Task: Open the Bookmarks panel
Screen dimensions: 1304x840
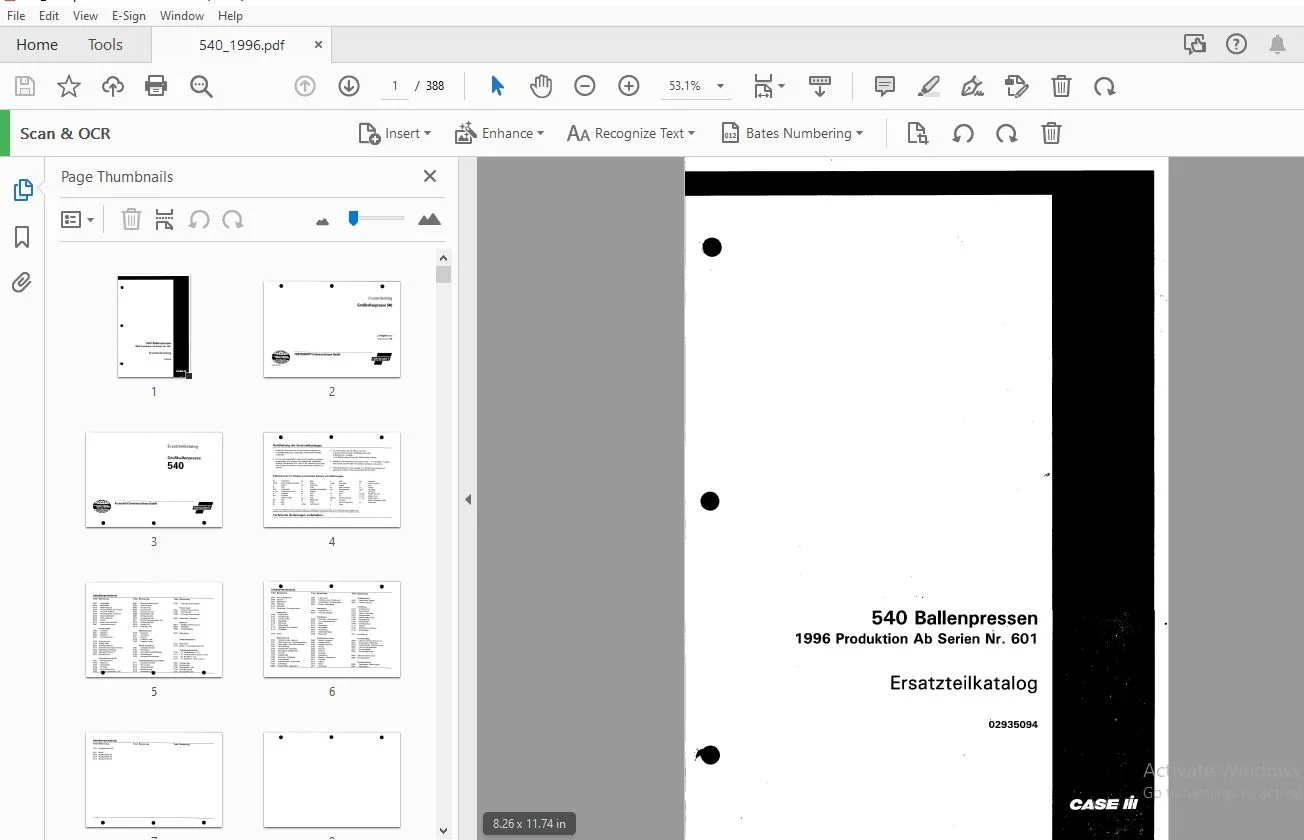Action: pyautogui.click(x=23, y=237)
